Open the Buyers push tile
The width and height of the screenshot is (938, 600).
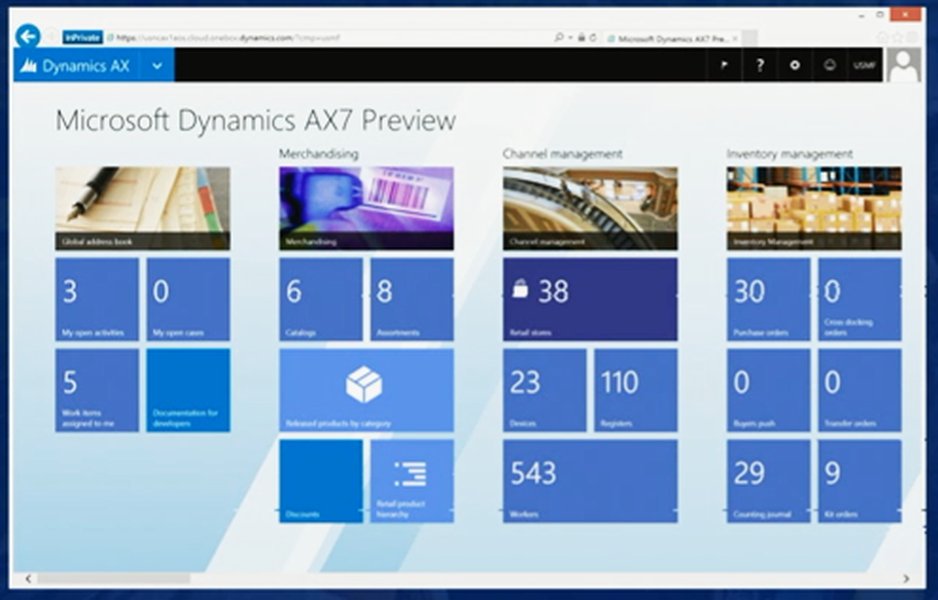[768, 390]
